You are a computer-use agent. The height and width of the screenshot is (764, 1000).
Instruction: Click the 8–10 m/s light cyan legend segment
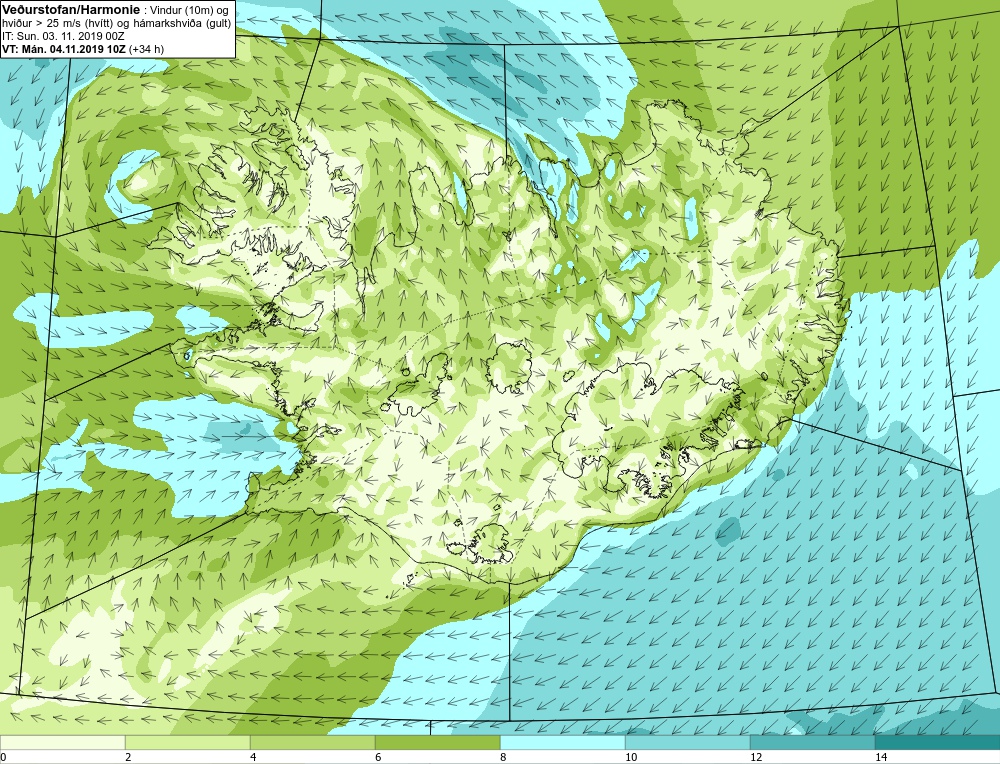tap(562, 743)
